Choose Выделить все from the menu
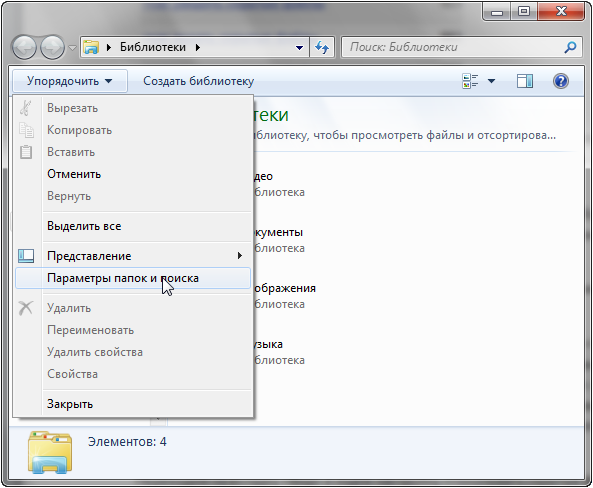 tap(84, 226)
